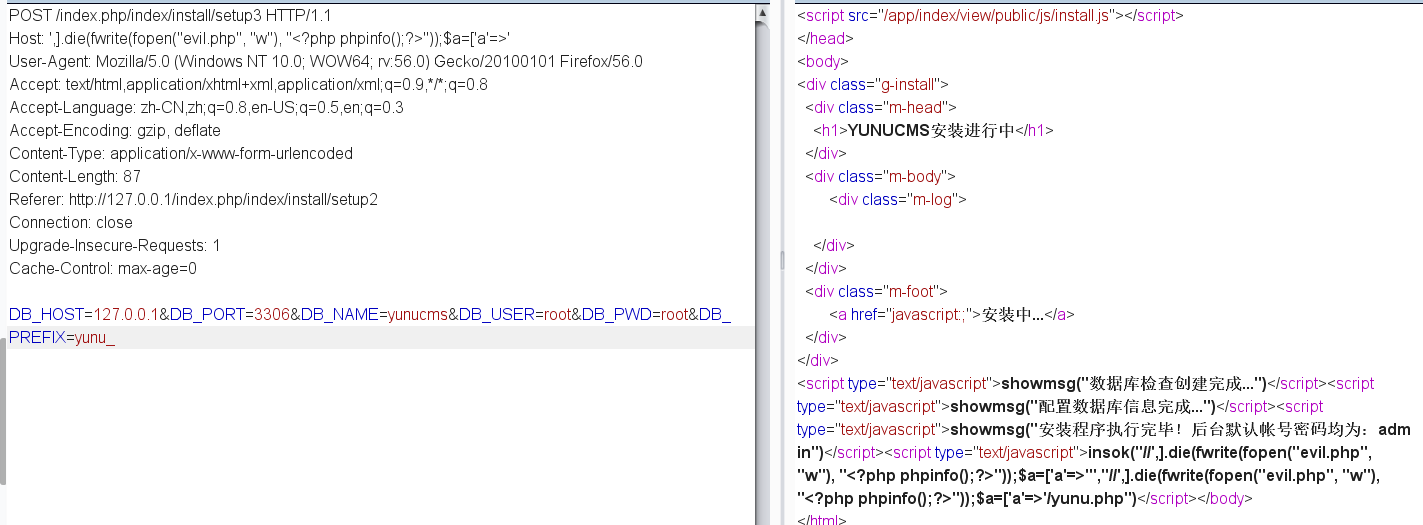Click the Connection: close header
The width and height of the screenshot is (1423, 525).
pyautogui.click(x=71, y=223)
